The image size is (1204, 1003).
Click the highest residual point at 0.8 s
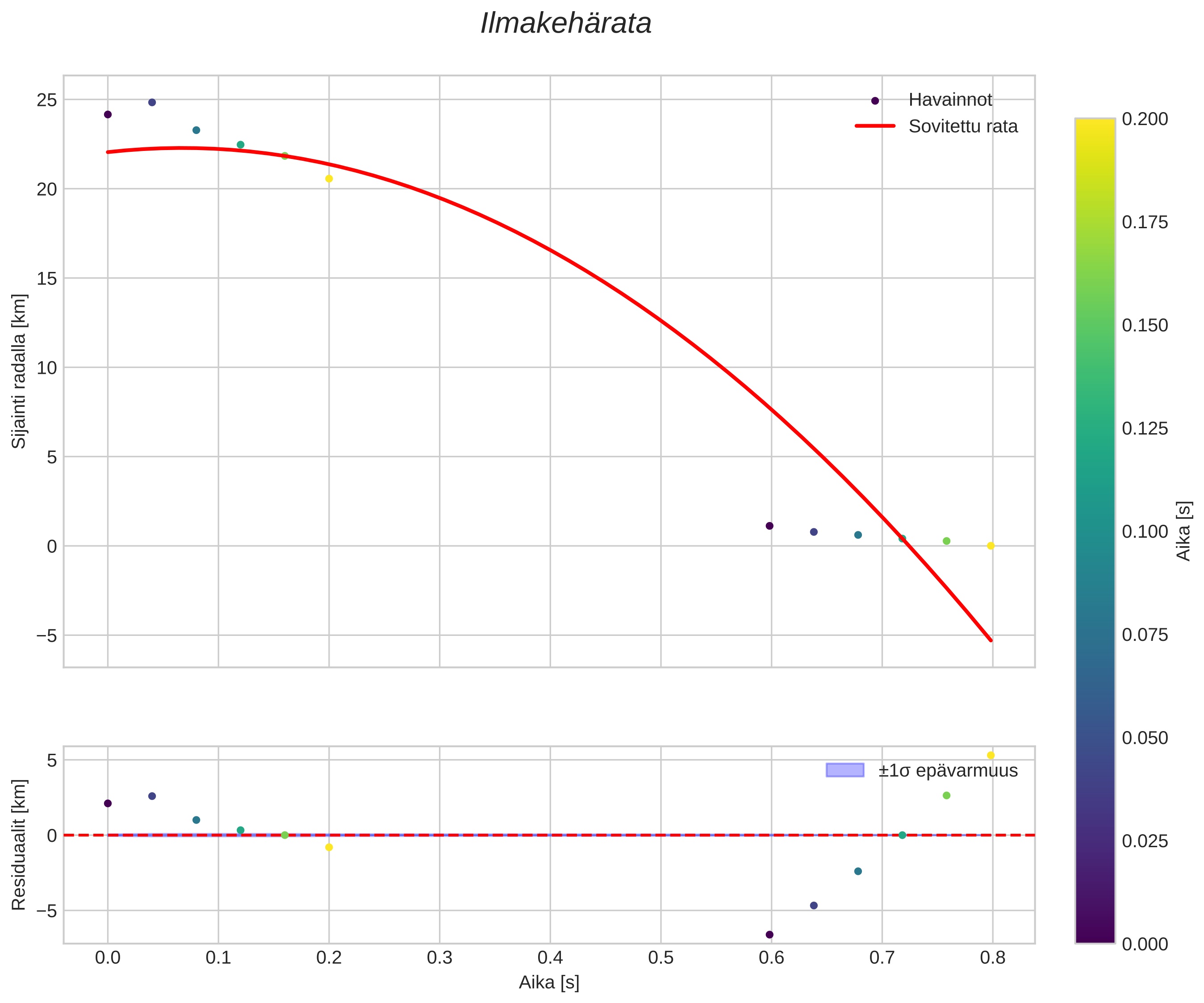click(991, 755)
